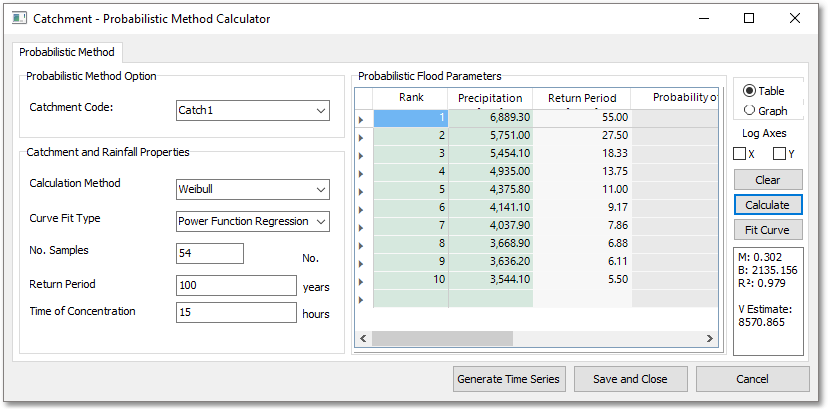
Task: Click precipitation cell 3,668.90
Action: (x=491, y=243)
